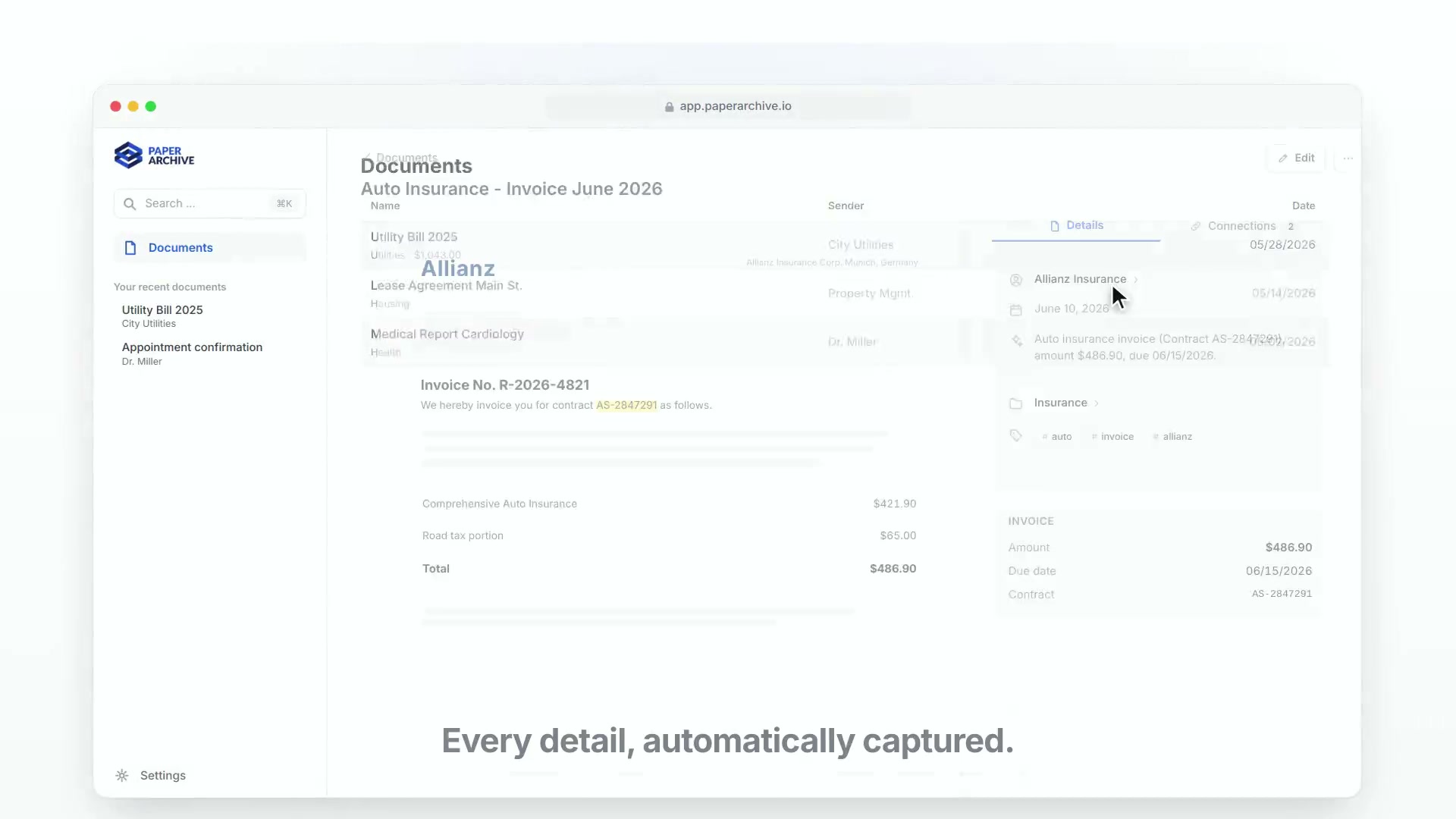The image size is (1456, 819).
Task: Select the invoice tag
Action: click(1113, 437)
